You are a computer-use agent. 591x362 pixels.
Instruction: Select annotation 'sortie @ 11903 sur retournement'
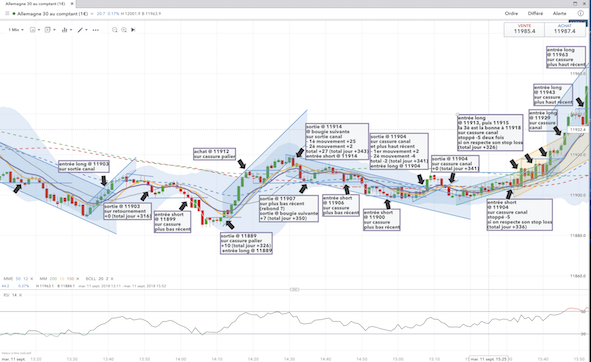click(127, 211)
